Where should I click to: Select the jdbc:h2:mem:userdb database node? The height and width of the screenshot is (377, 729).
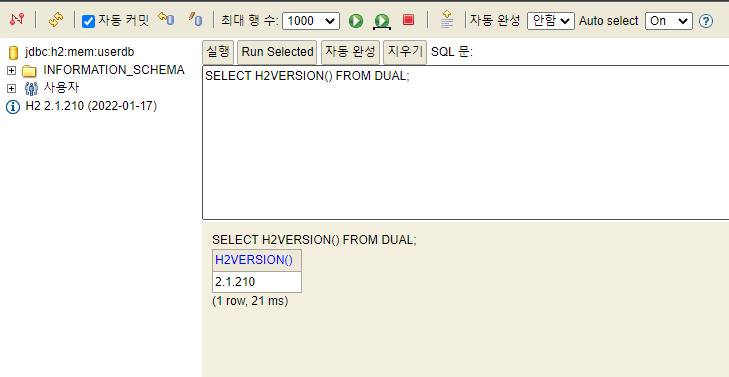80,52
